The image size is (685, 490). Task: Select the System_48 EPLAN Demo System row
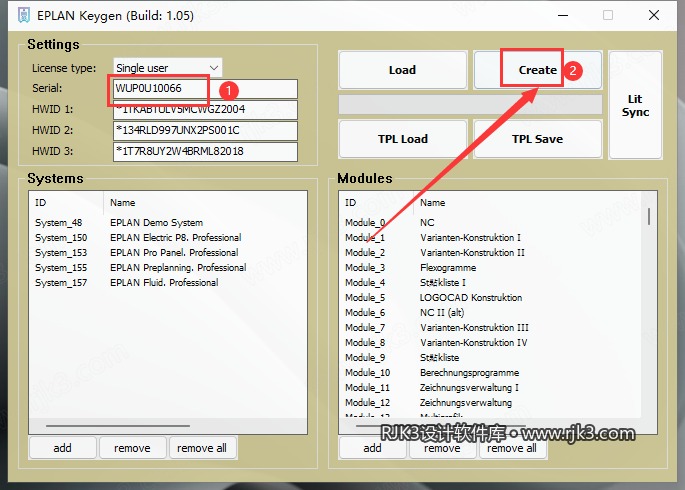coord(168,223)
